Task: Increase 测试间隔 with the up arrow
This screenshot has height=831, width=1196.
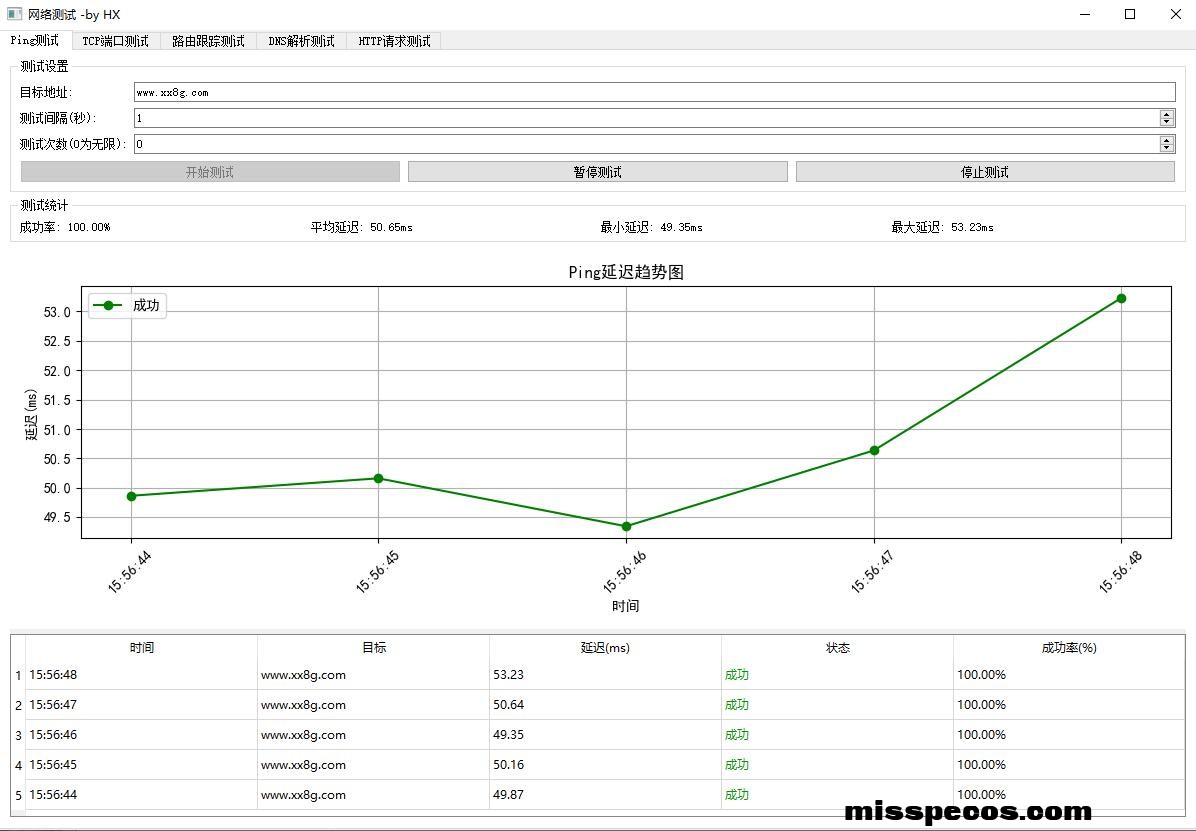Action: (x=1167, y=114)
